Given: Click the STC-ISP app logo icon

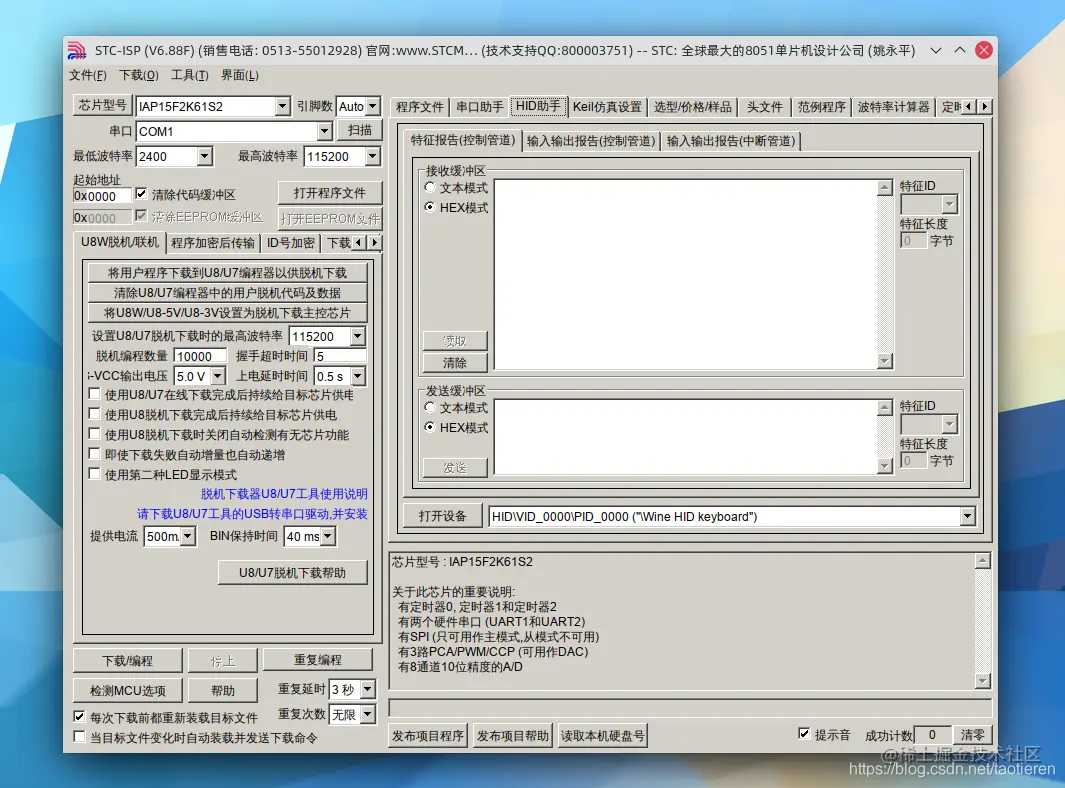Looking at the screenshot, I should click(77, 50).
